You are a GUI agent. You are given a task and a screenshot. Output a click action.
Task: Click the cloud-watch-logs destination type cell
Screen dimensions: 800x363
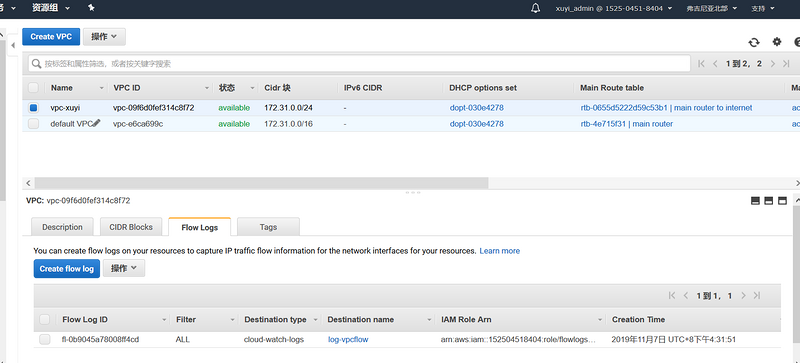coord(273,340)
